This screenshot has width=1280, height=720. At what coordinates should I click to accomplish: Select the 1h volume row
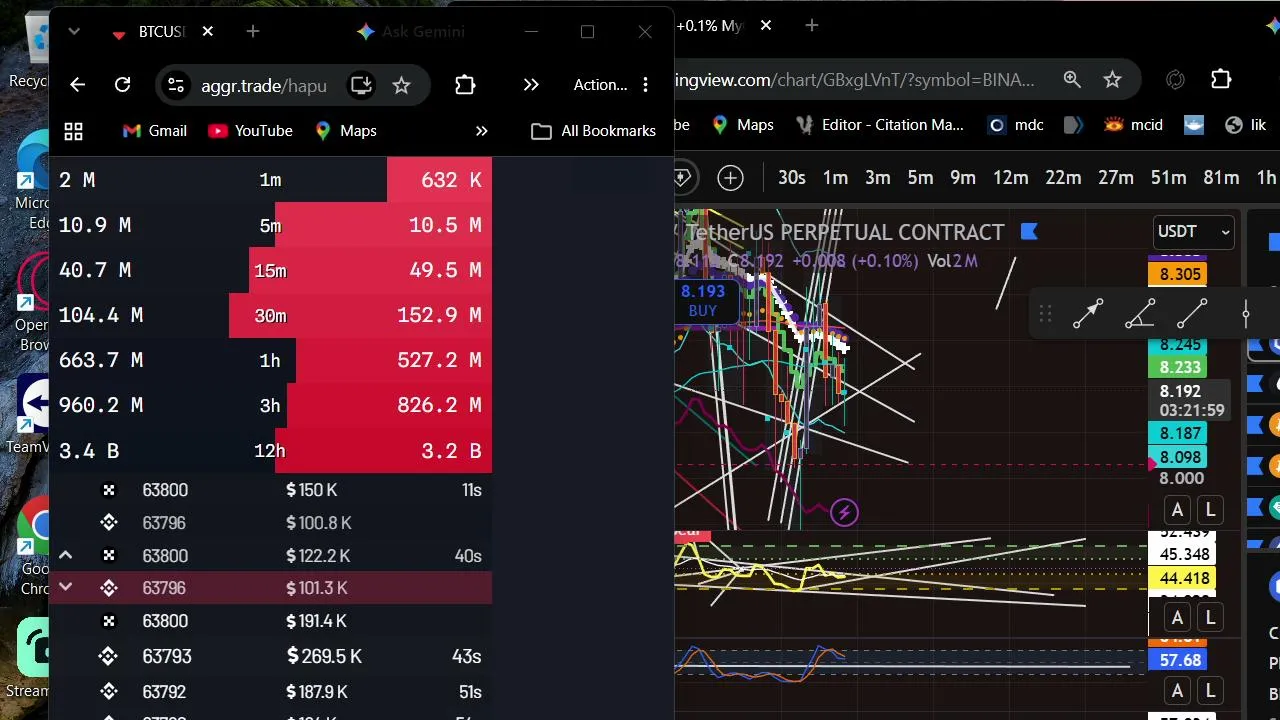point(270,360)
